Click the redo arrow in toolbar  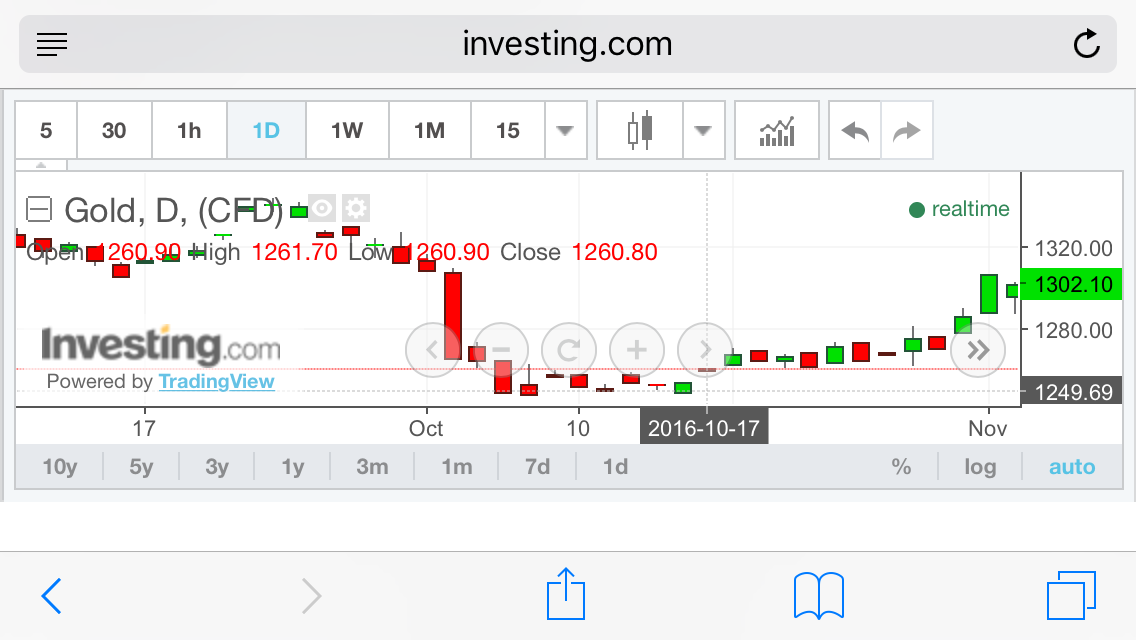point(906,130)
